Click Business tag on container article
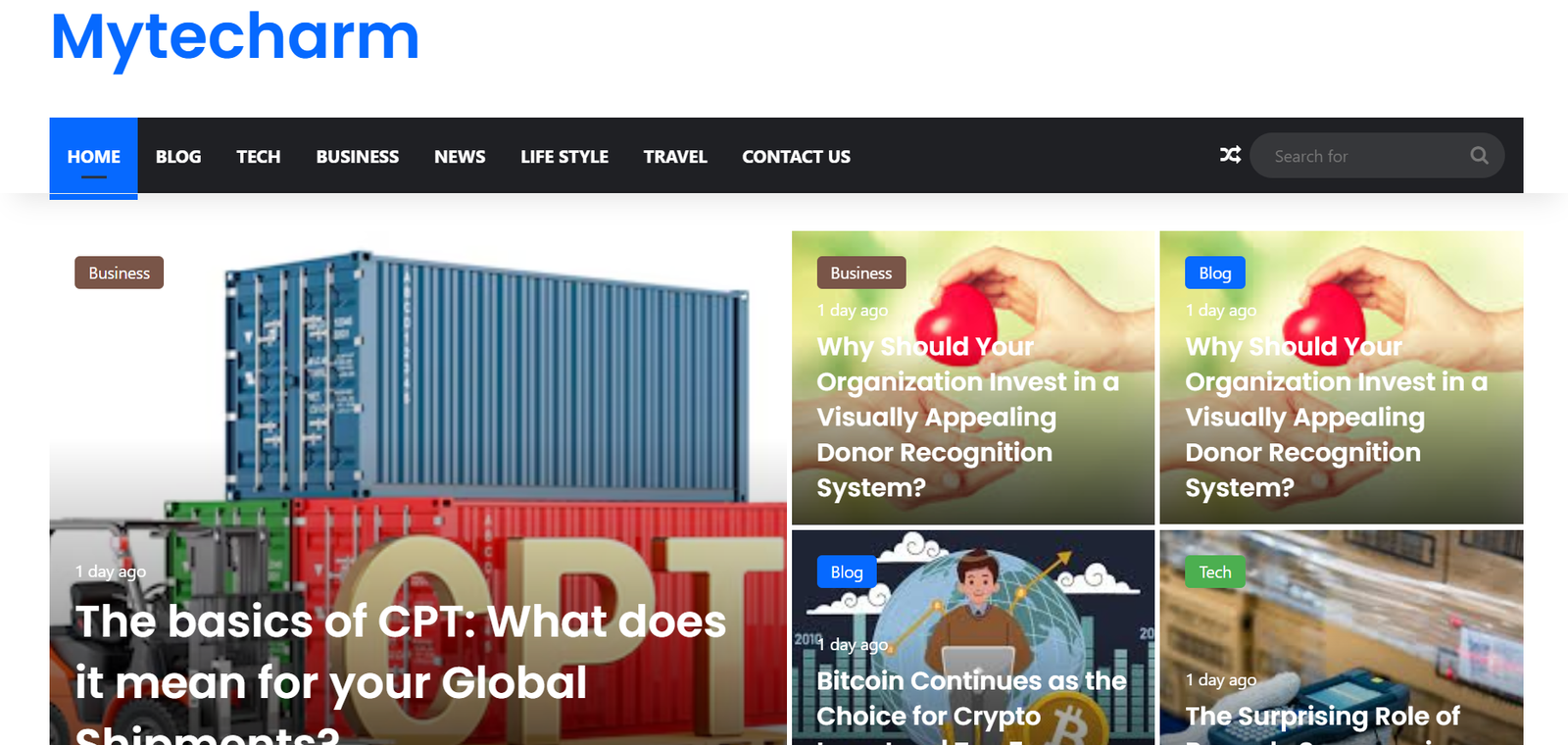1568x745 pixels. [x=120, y=273]
